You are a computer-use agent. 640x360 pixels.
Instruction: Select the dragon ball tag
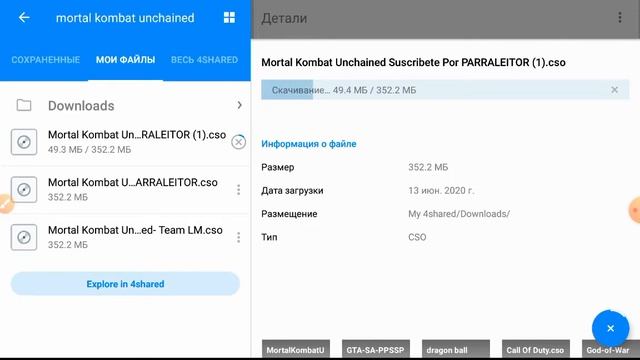[x=456, y=350]
